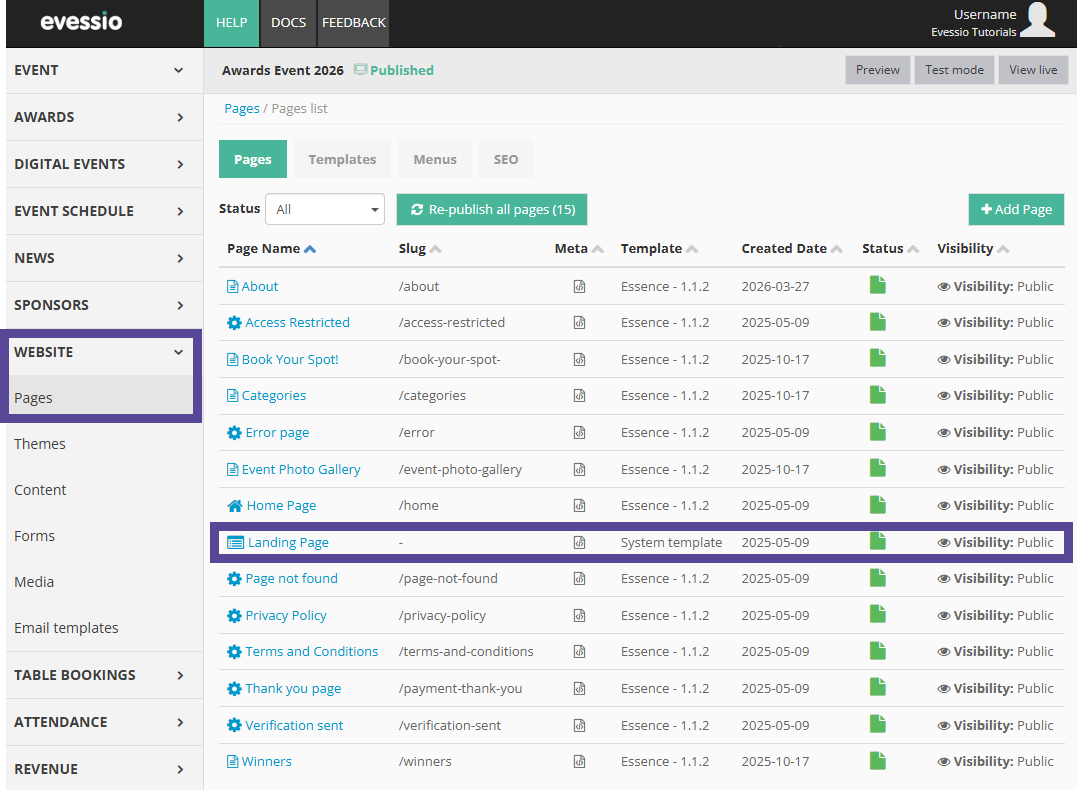Click the meta icon in the Winners row
Screen dimensions: 1077x790
[x=579, y=762]
